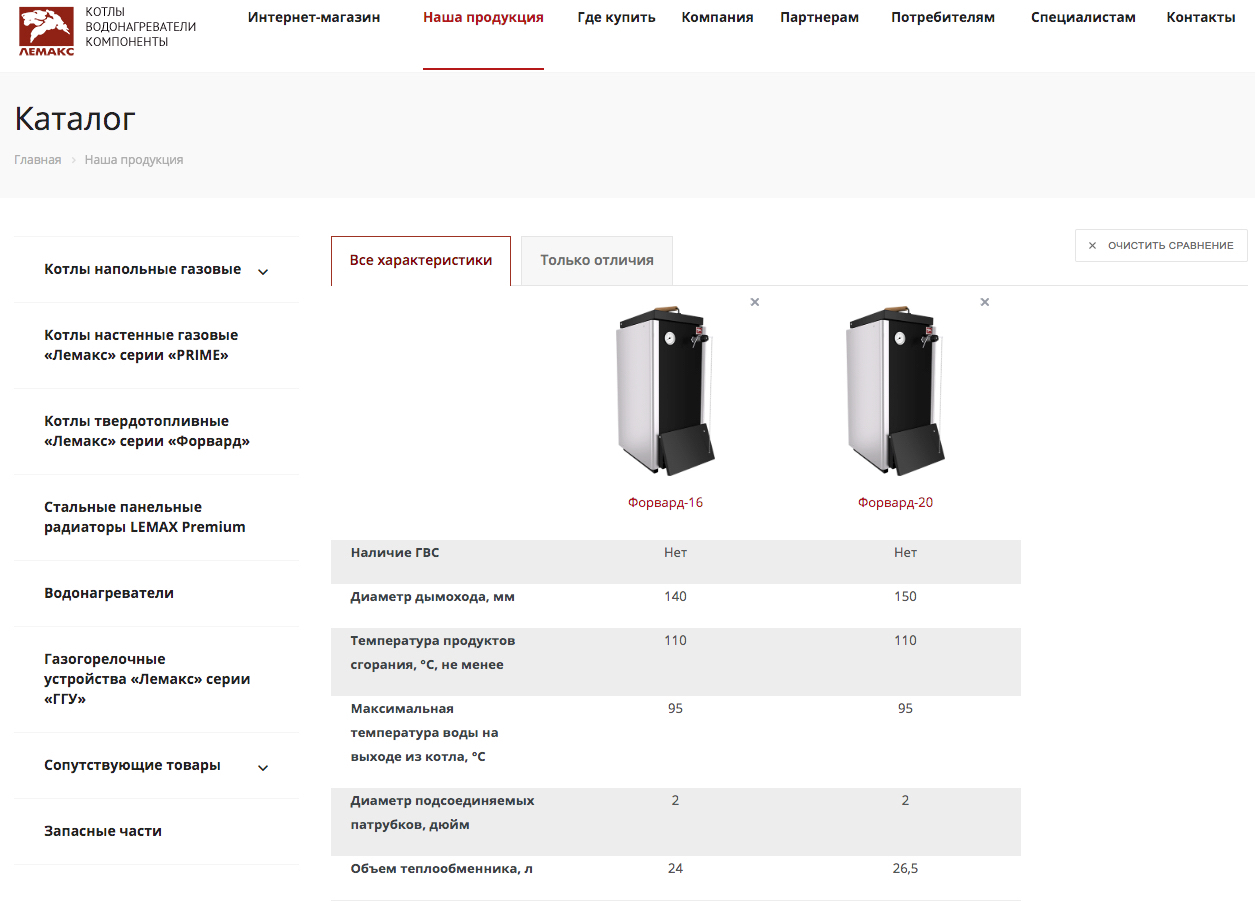This screenshot has width=1255, height=901.
Task: Follow the Главная breadcrumb link
Action: tap(38, 160)
